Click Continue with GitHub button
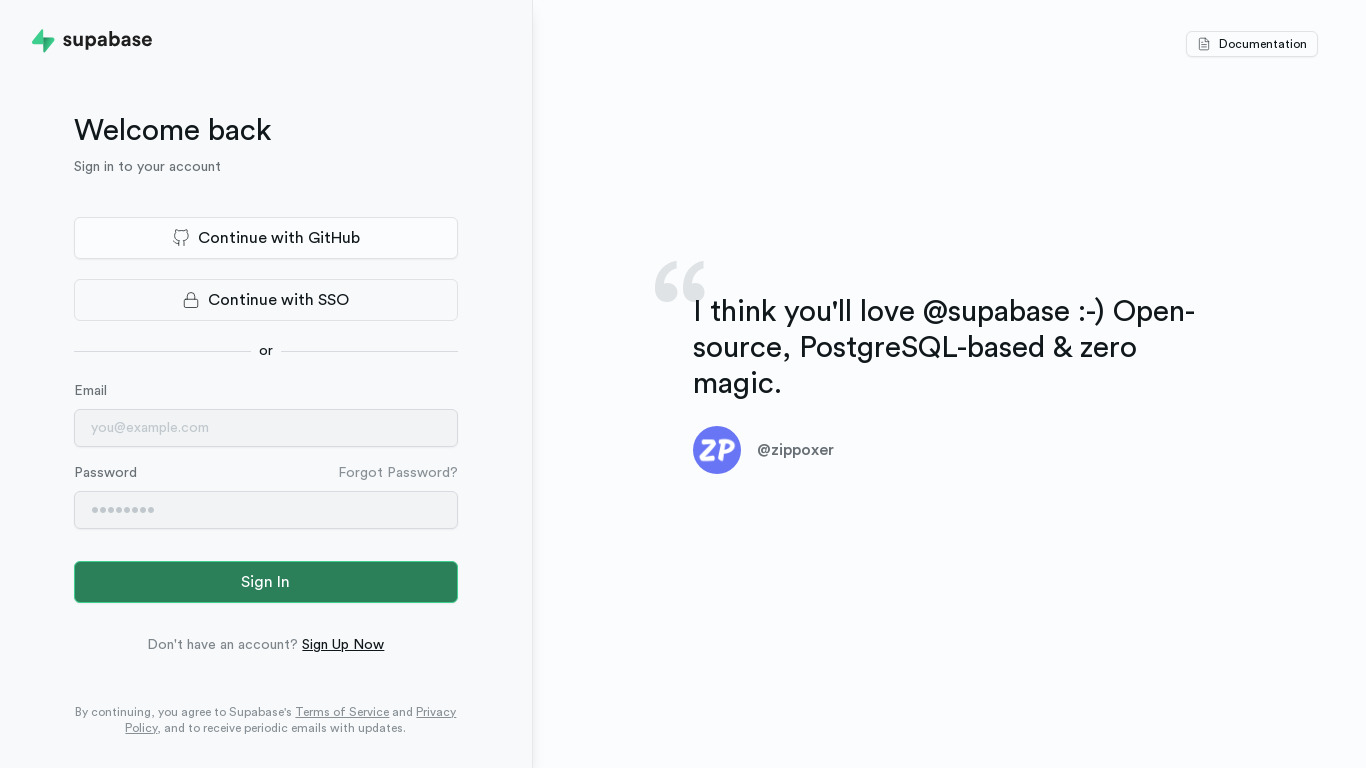Screen dimensions: 1366x768 (x=266, y=238)
